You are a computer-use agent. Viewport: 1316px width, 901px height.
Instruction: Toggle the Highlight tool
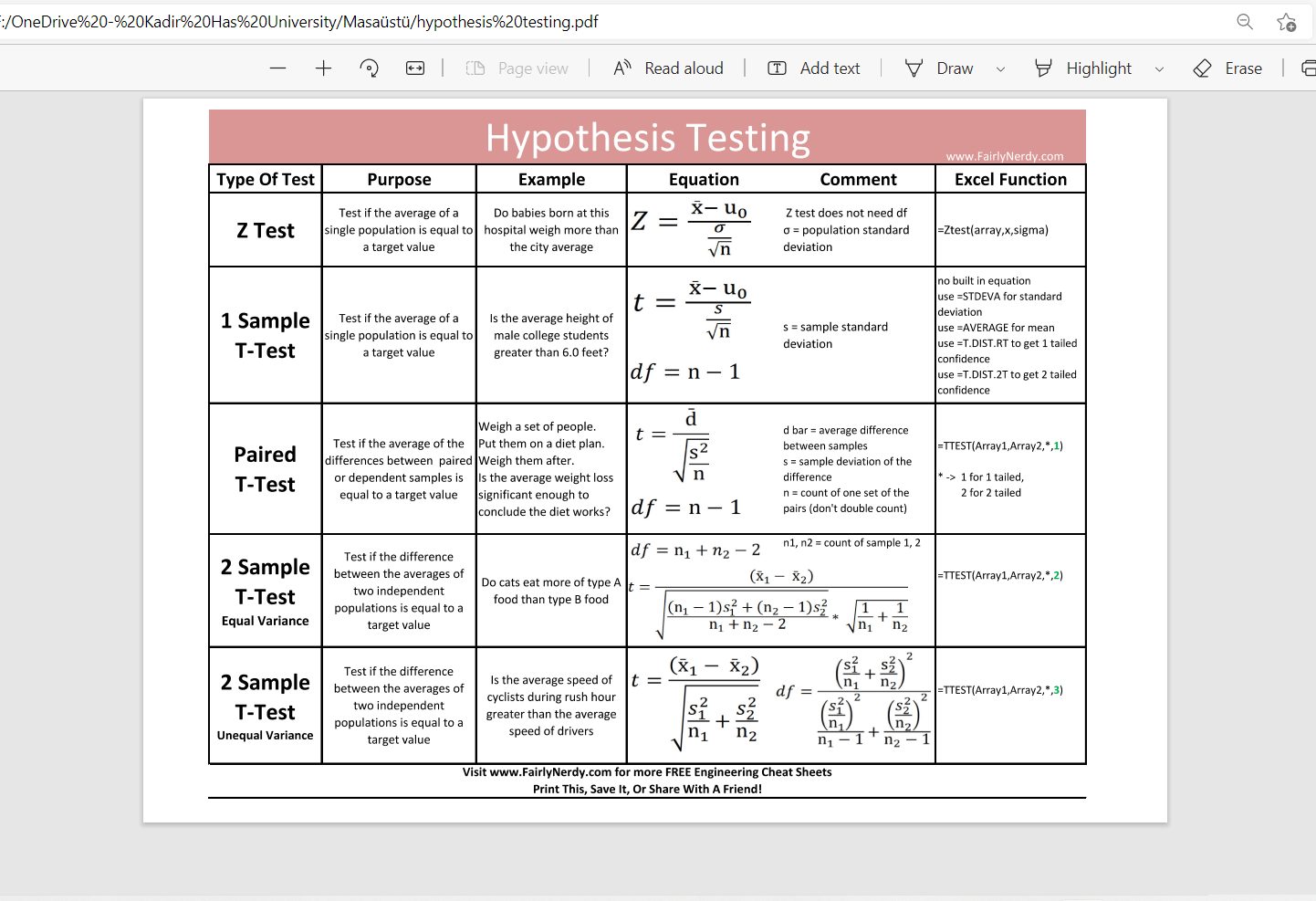[1083, 68]
